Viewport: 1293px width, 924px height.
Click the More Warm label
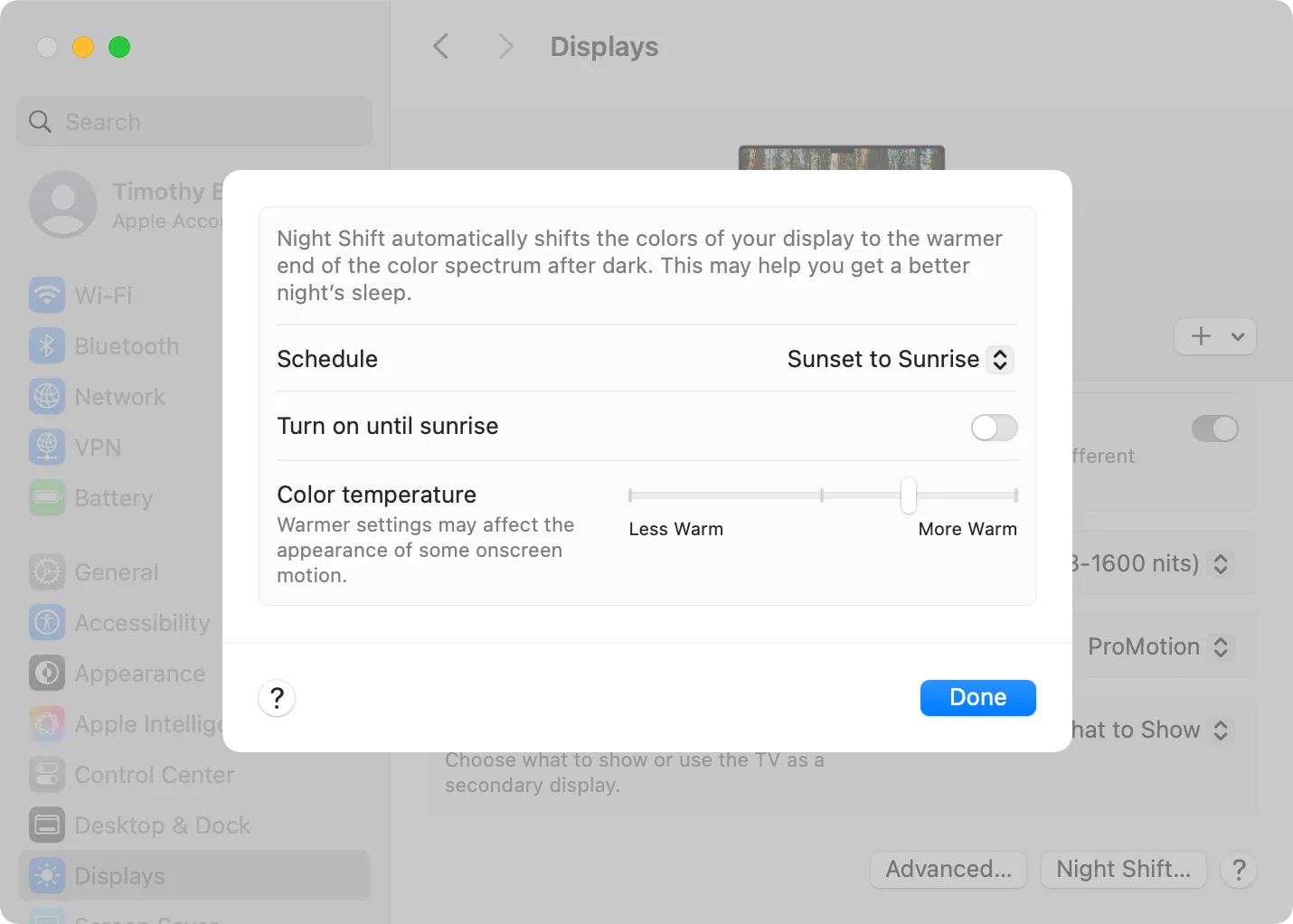tap(967, 529)
